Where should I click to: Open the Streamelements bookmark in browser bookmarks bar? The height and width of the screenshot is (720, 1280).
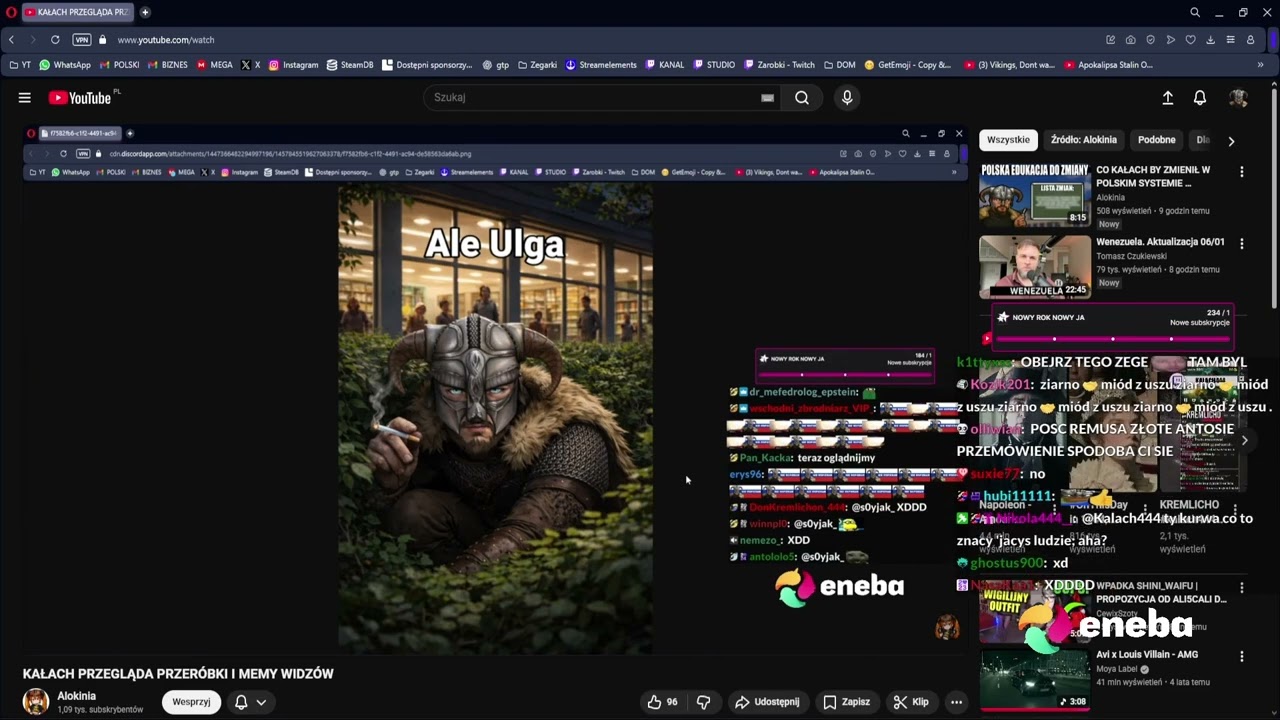tap(601, 65)
